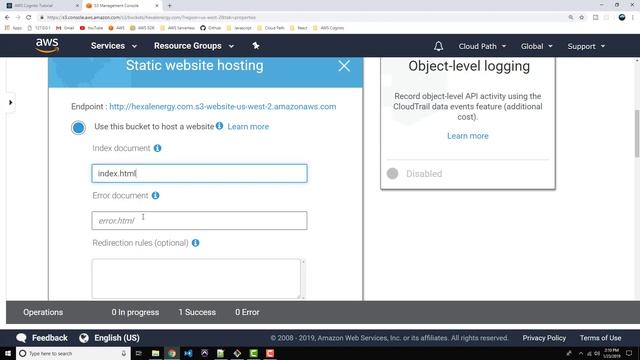The height and width of the screenshot is (360, 640).
Task: Click the page vertical scrollbar thumb
Action: [637, 133]
